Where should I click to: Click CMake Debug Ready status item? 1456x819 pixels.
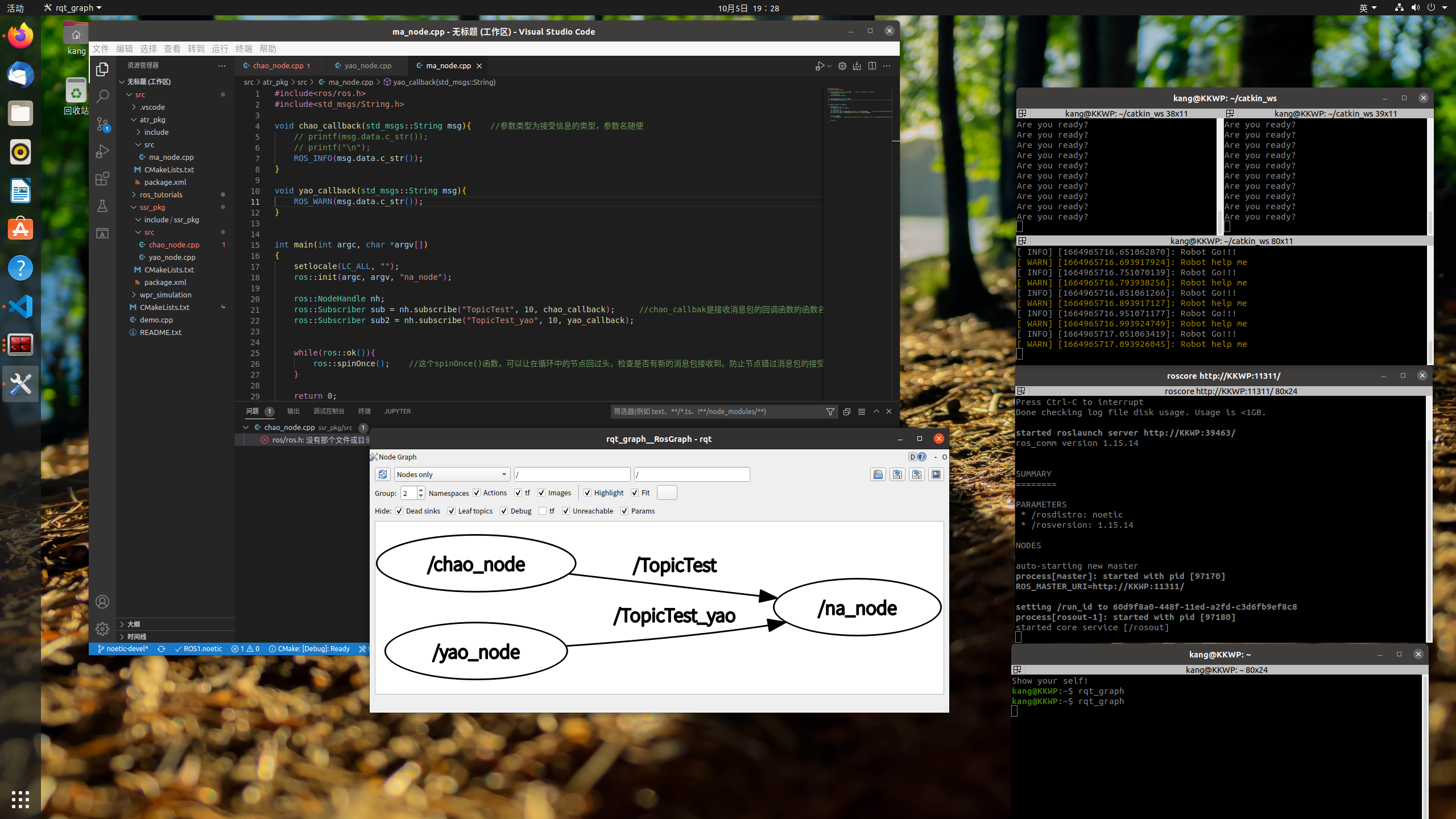pos(309,649)
